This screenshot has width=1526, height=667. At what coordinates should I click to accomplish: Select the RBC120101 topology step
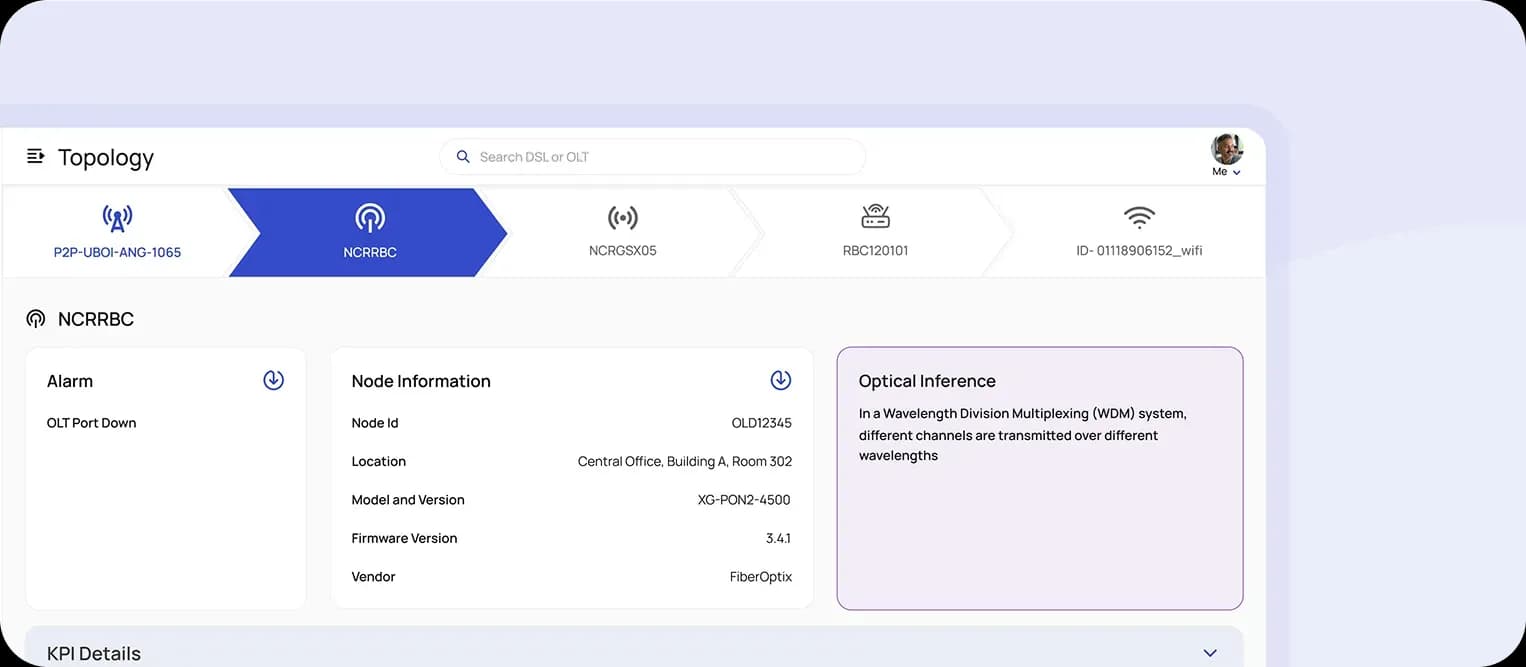point(875,232)
